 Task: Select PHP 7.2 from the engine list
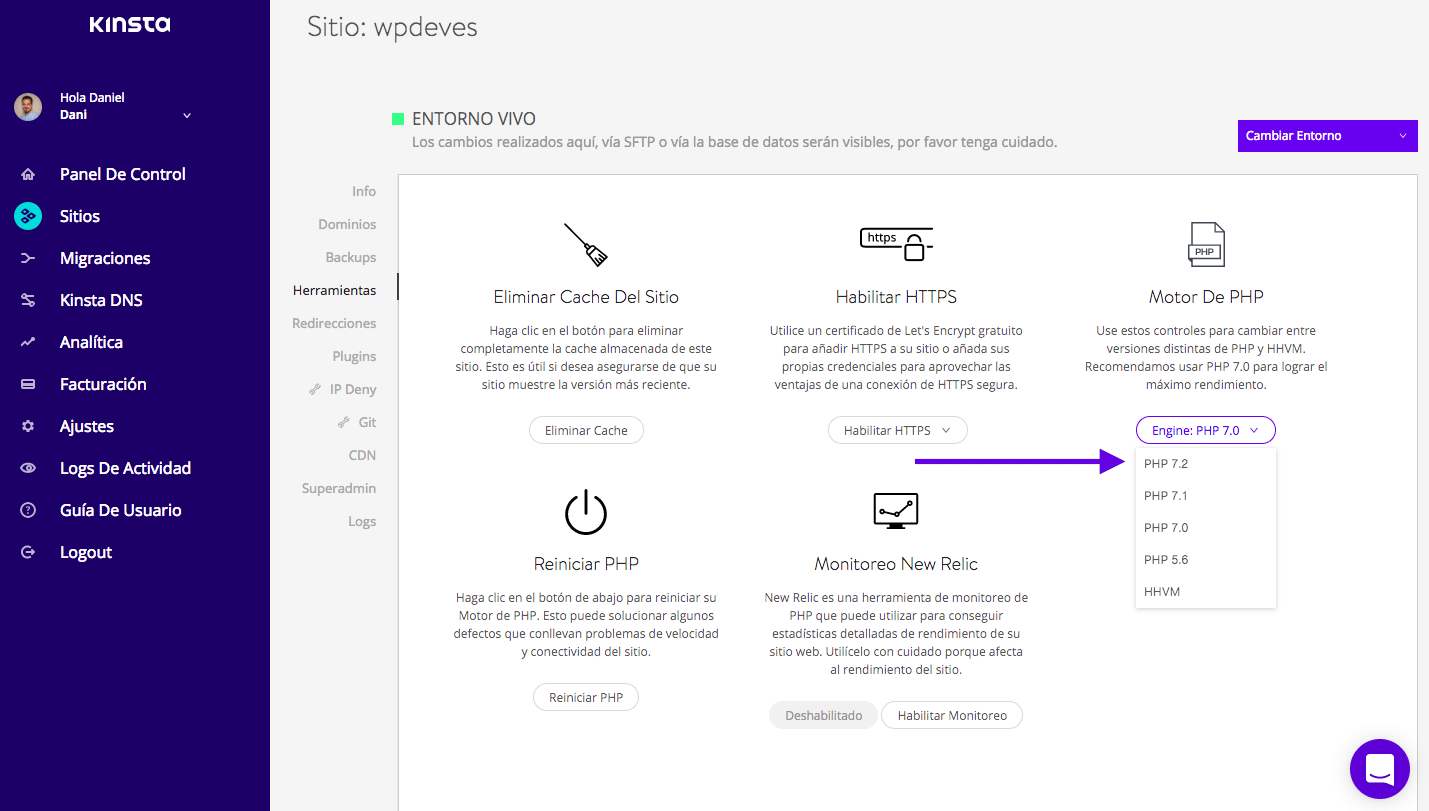[x=1166, y=464]
